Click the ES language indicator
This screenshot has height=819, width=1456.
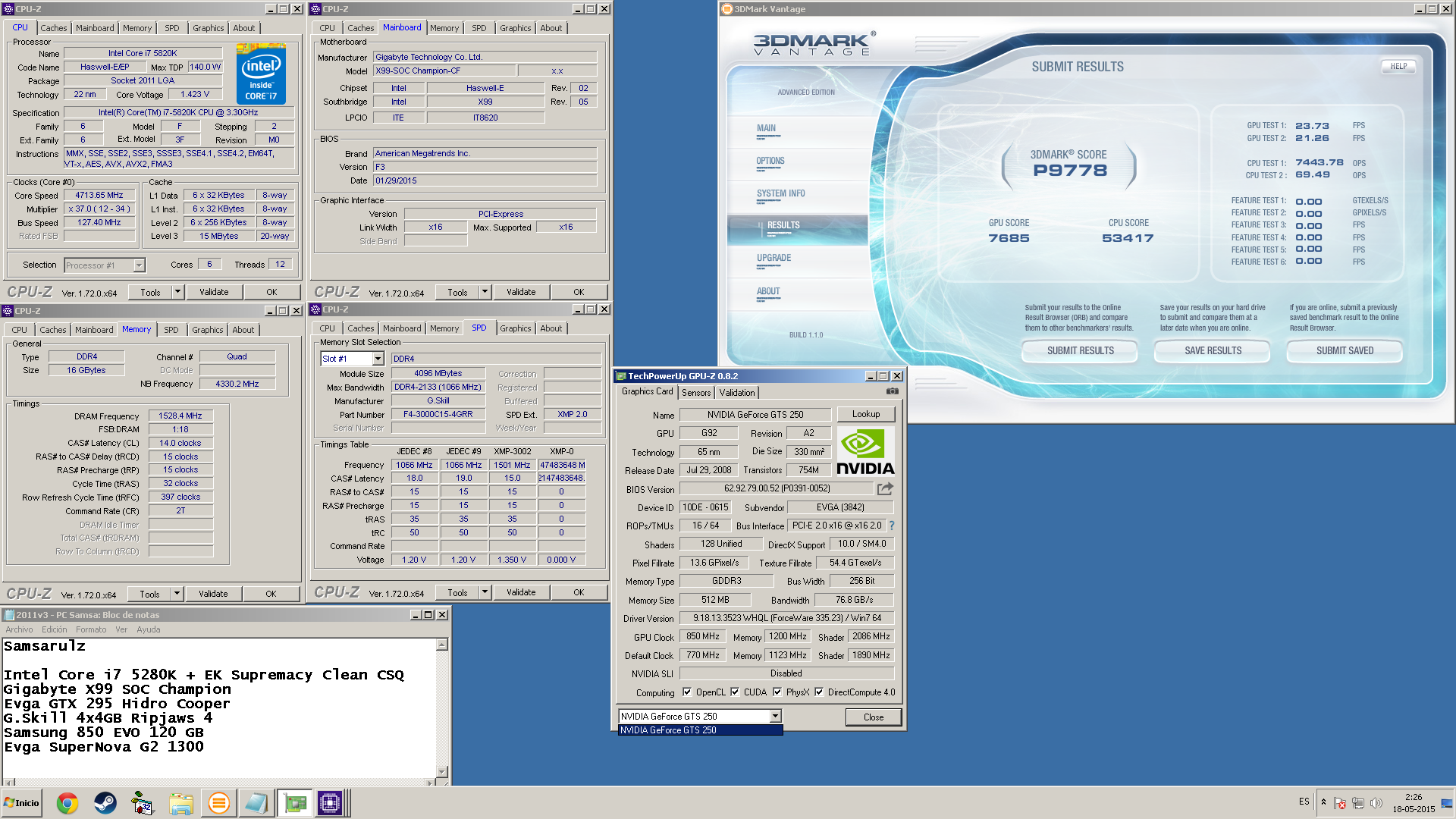point(1304,802)
